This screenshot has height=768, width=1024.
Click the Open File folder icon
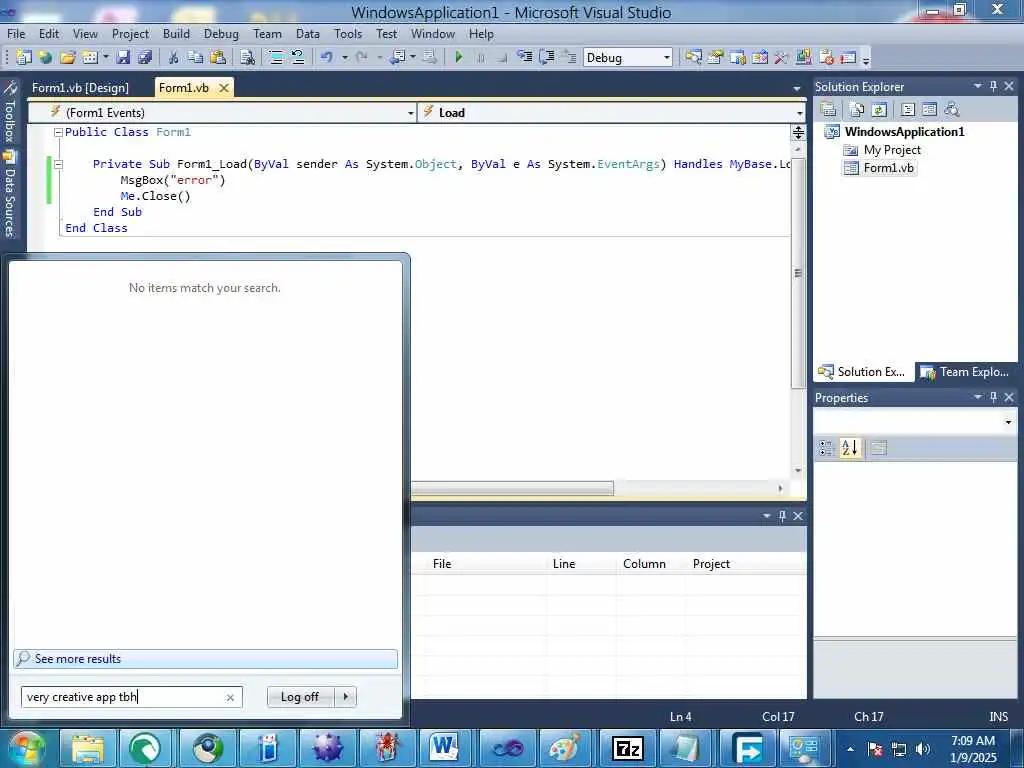tap(68, 57)
